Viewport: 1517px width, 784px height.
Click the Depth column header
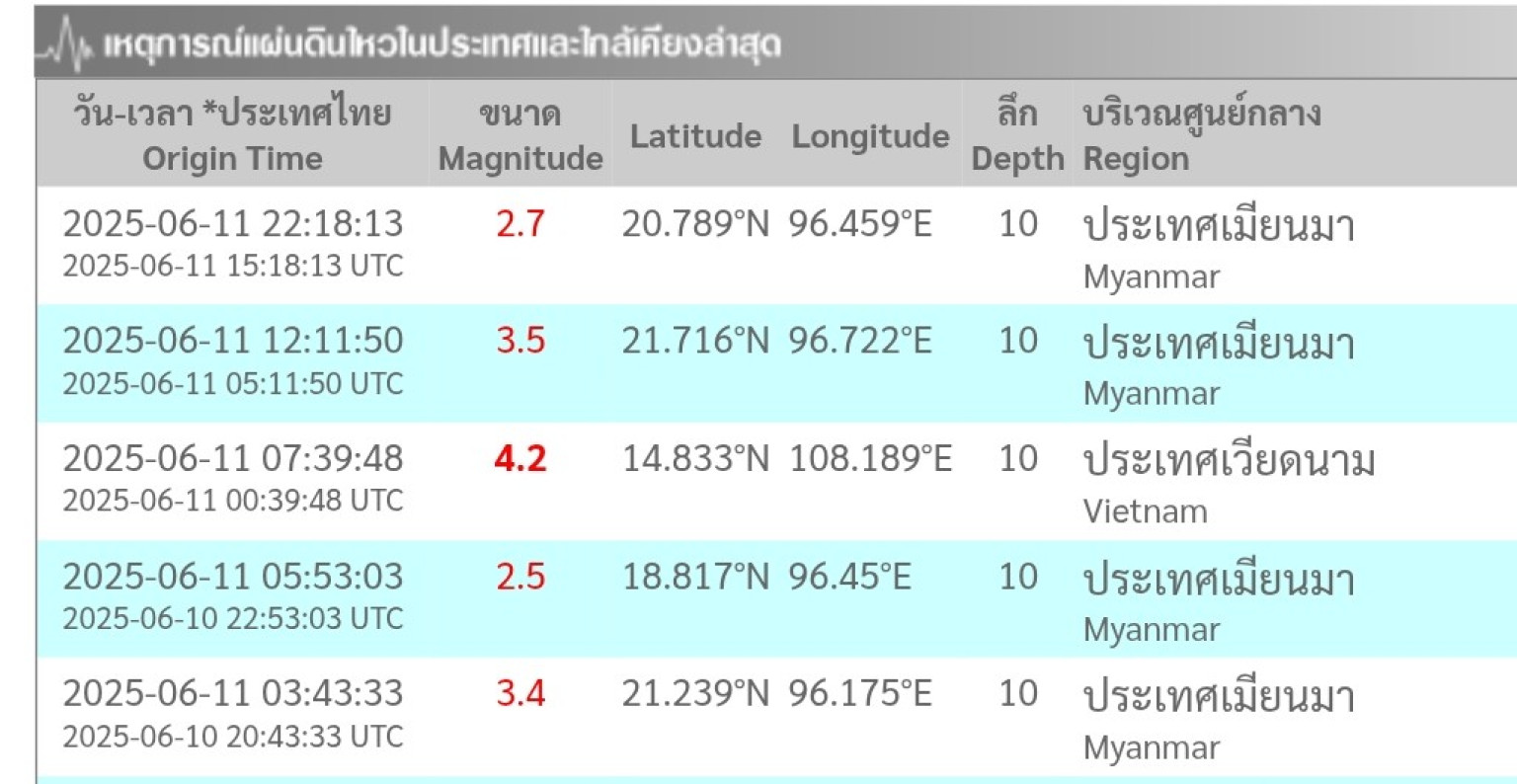(x=1017, y=135)
